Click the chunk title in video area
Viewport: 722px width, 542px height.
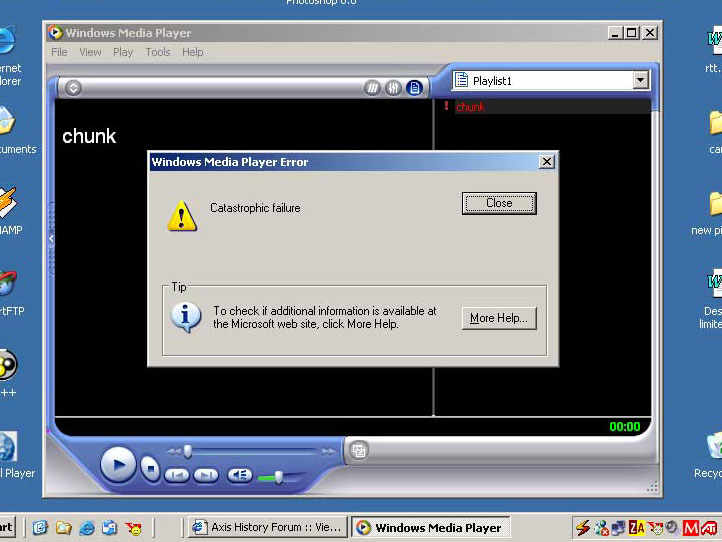(89, 136)
